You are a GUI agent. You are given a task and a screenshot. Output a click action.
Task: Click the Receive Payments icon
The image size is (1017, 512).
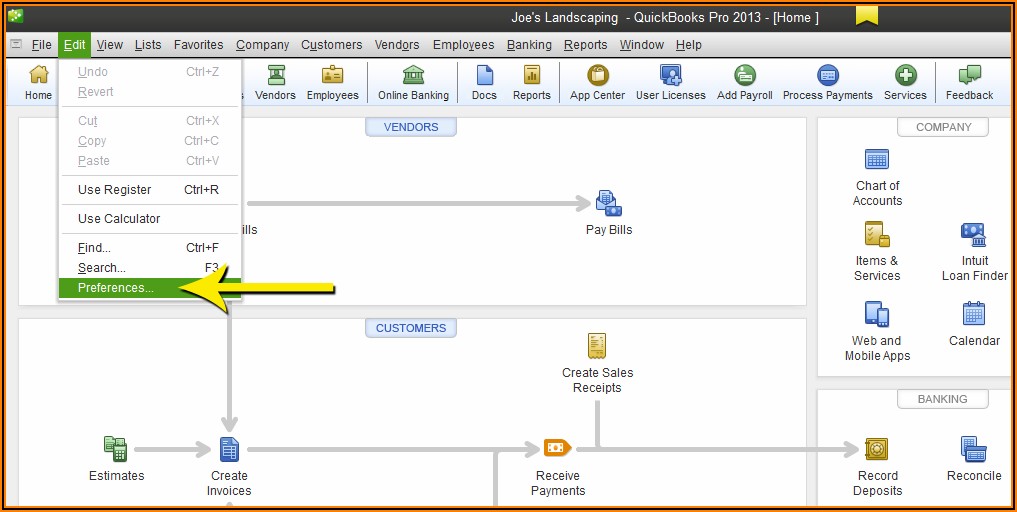pos(557,449)
